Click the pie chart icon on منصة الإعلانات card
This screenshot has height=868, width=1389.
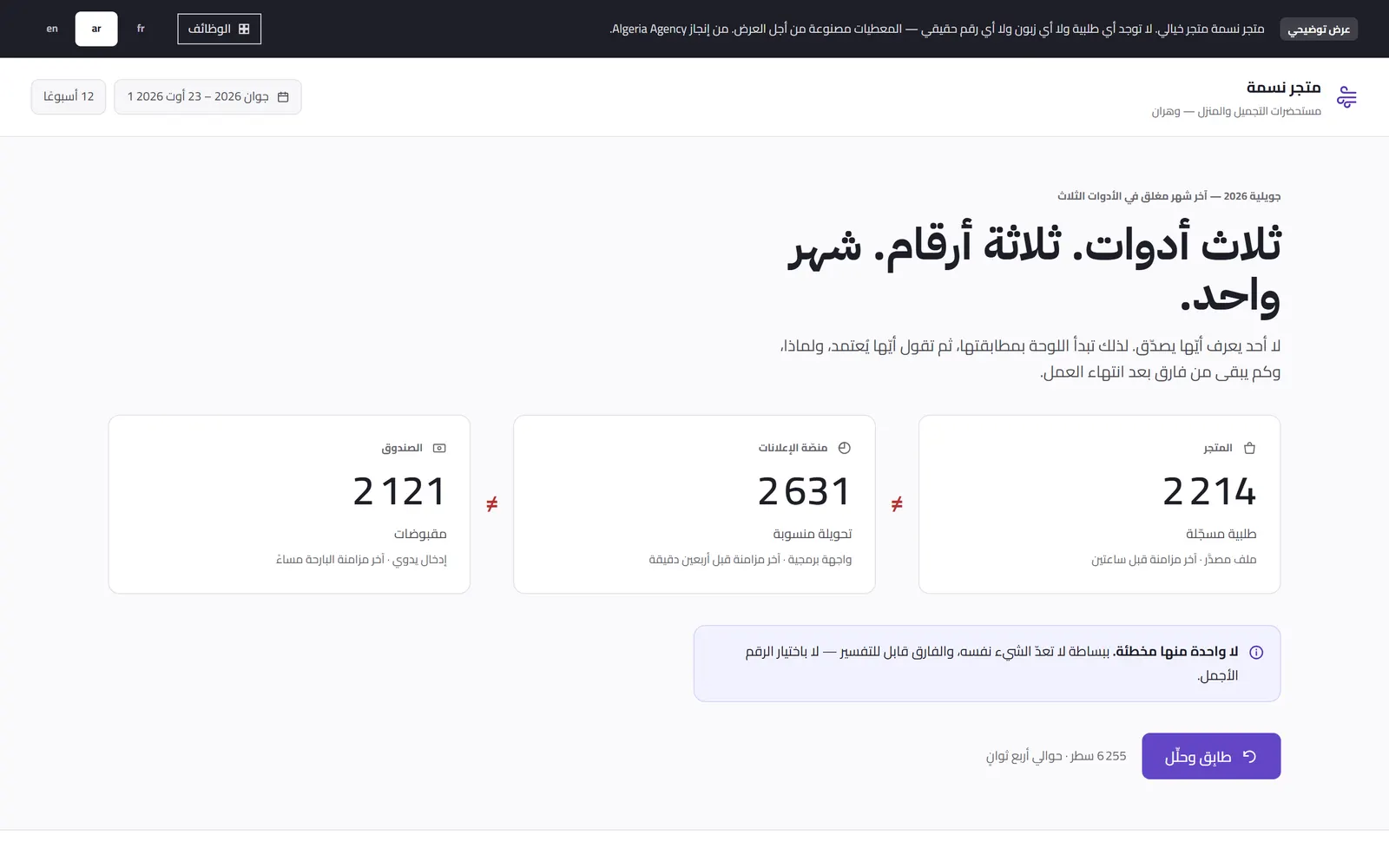[844, 448]
